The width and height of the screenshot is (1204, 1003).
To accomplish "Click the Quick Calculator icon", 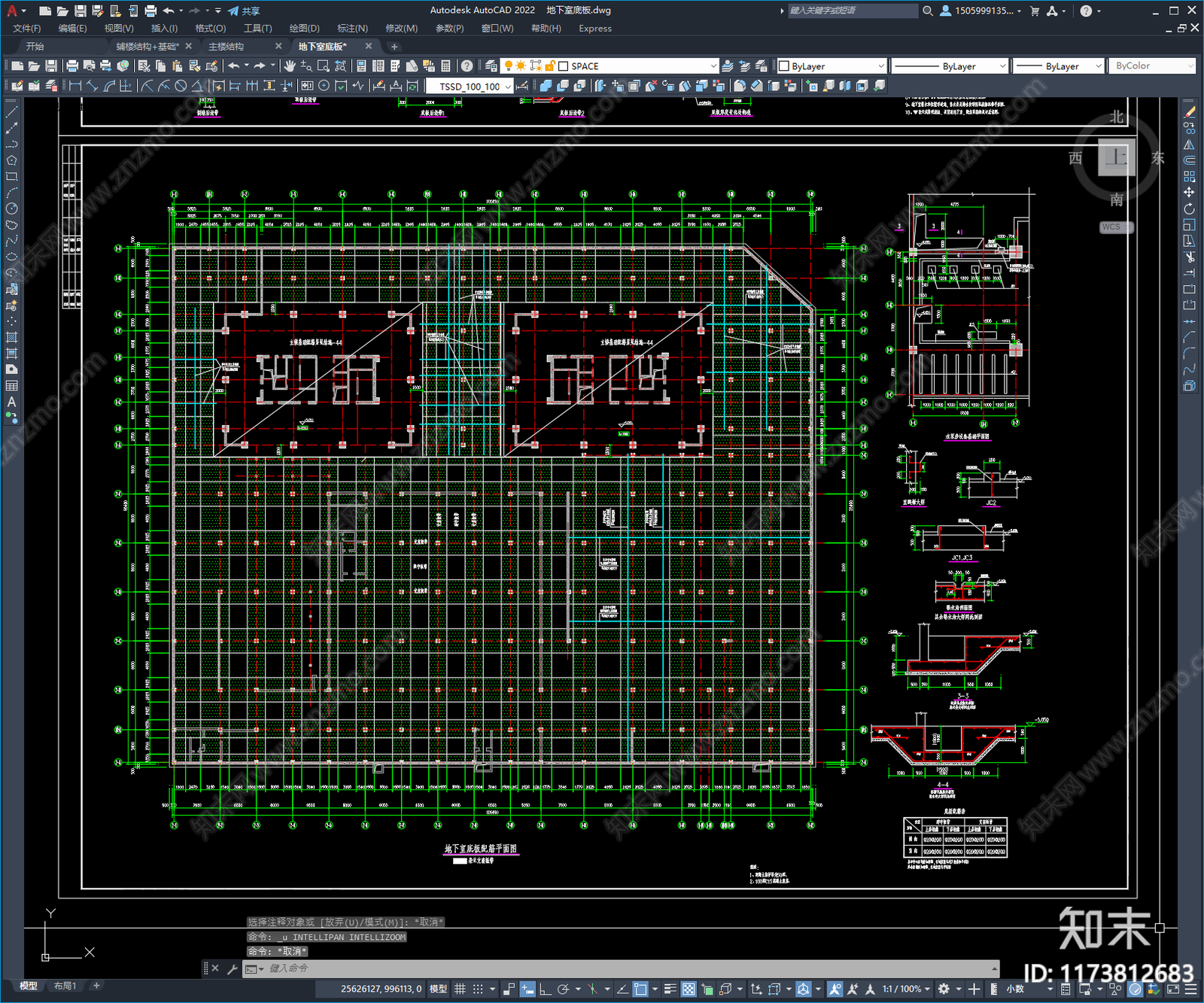I will point(445,66).
